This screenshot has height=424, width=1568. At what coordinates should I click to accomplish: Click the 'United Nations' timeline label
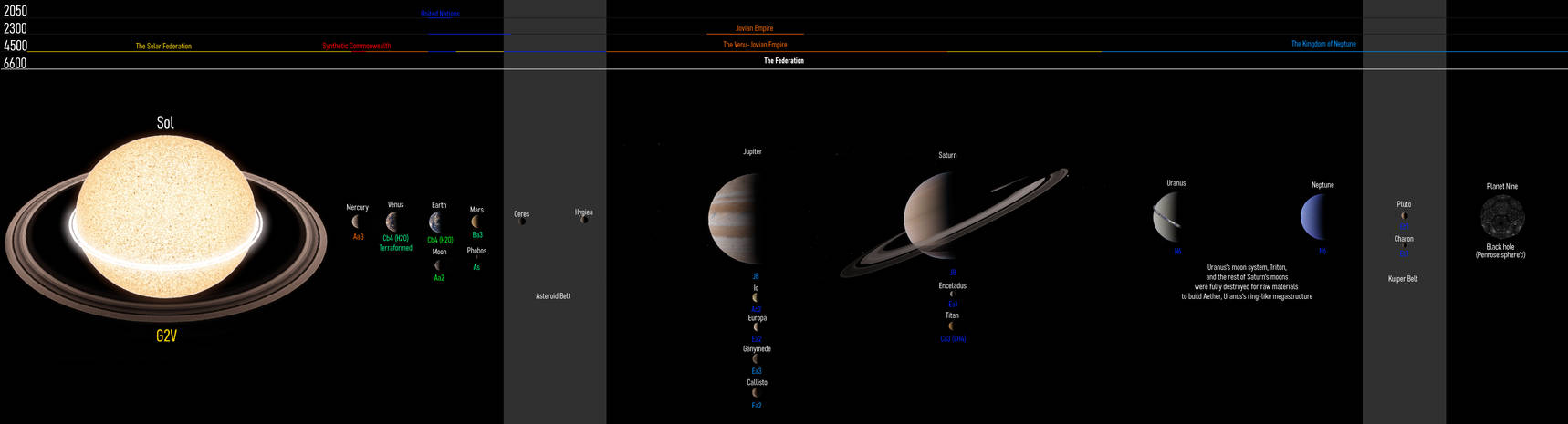click(440, 15)
